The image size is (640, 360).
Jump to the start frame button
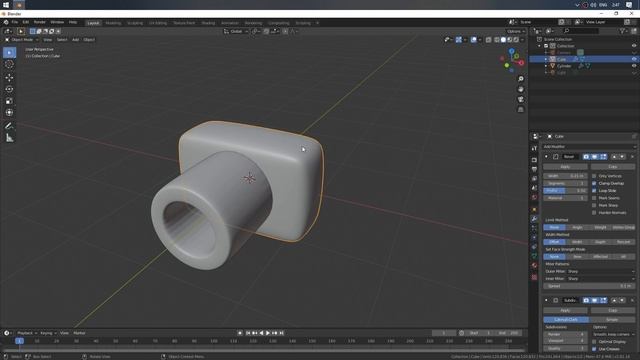(248, 333)
